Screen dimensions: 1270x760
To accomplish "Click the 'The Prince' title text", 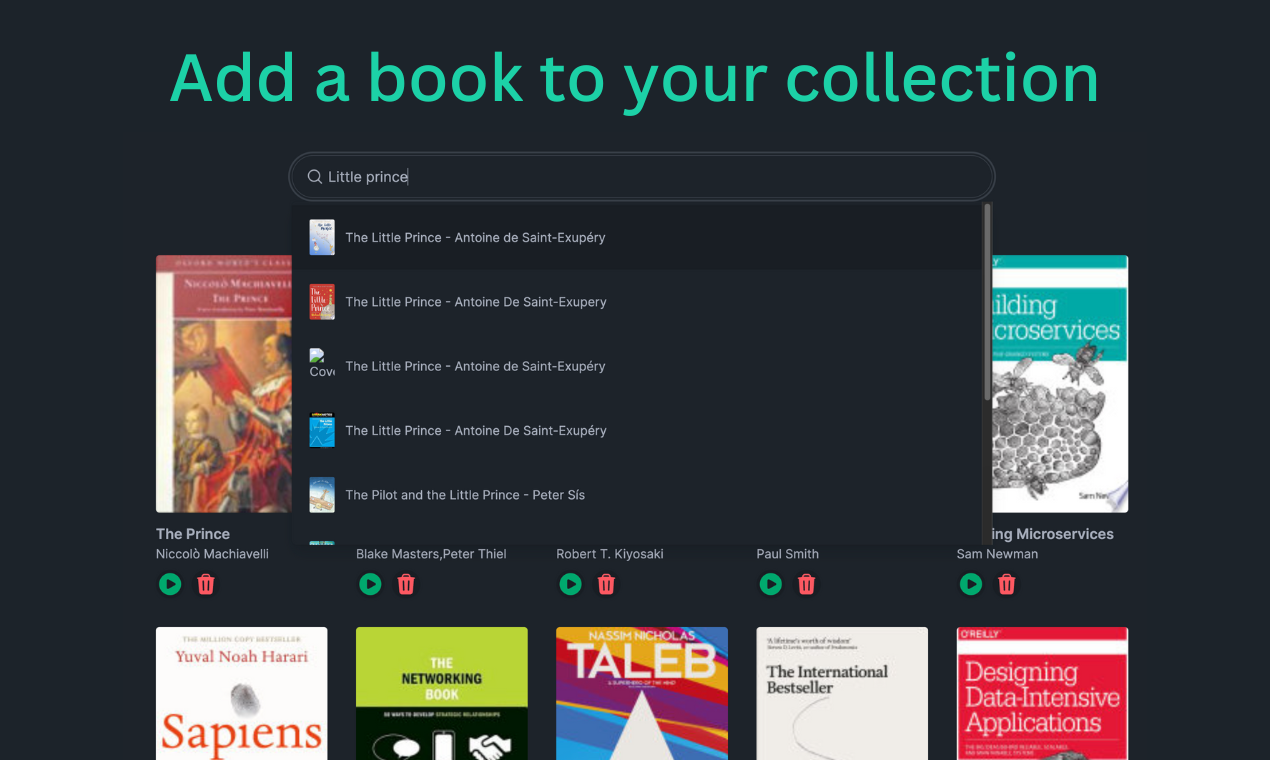I will pyautogui.click(x=193, y=534).
